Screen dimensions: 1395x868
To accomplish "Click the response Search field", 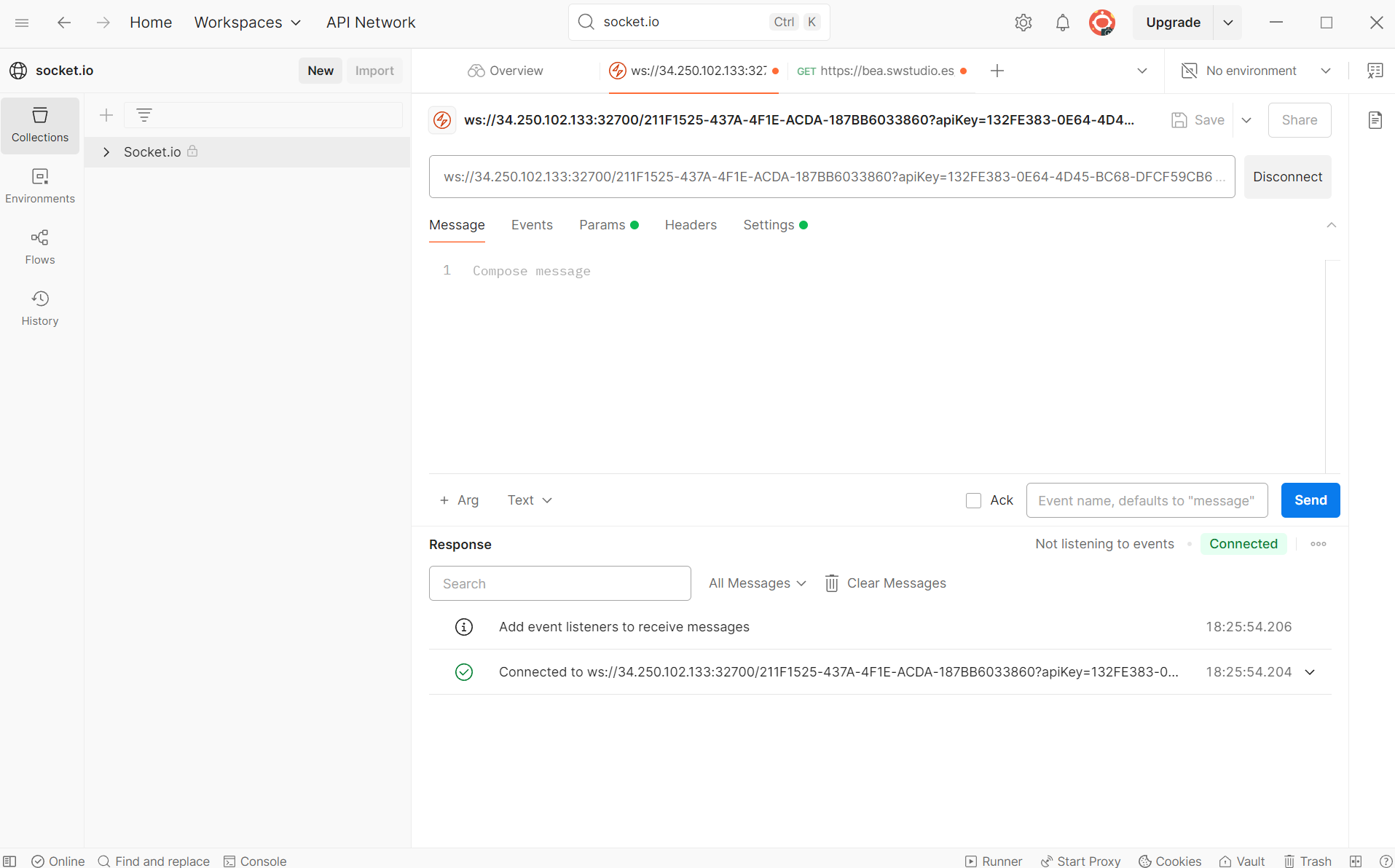I will [x=559, y=583].
